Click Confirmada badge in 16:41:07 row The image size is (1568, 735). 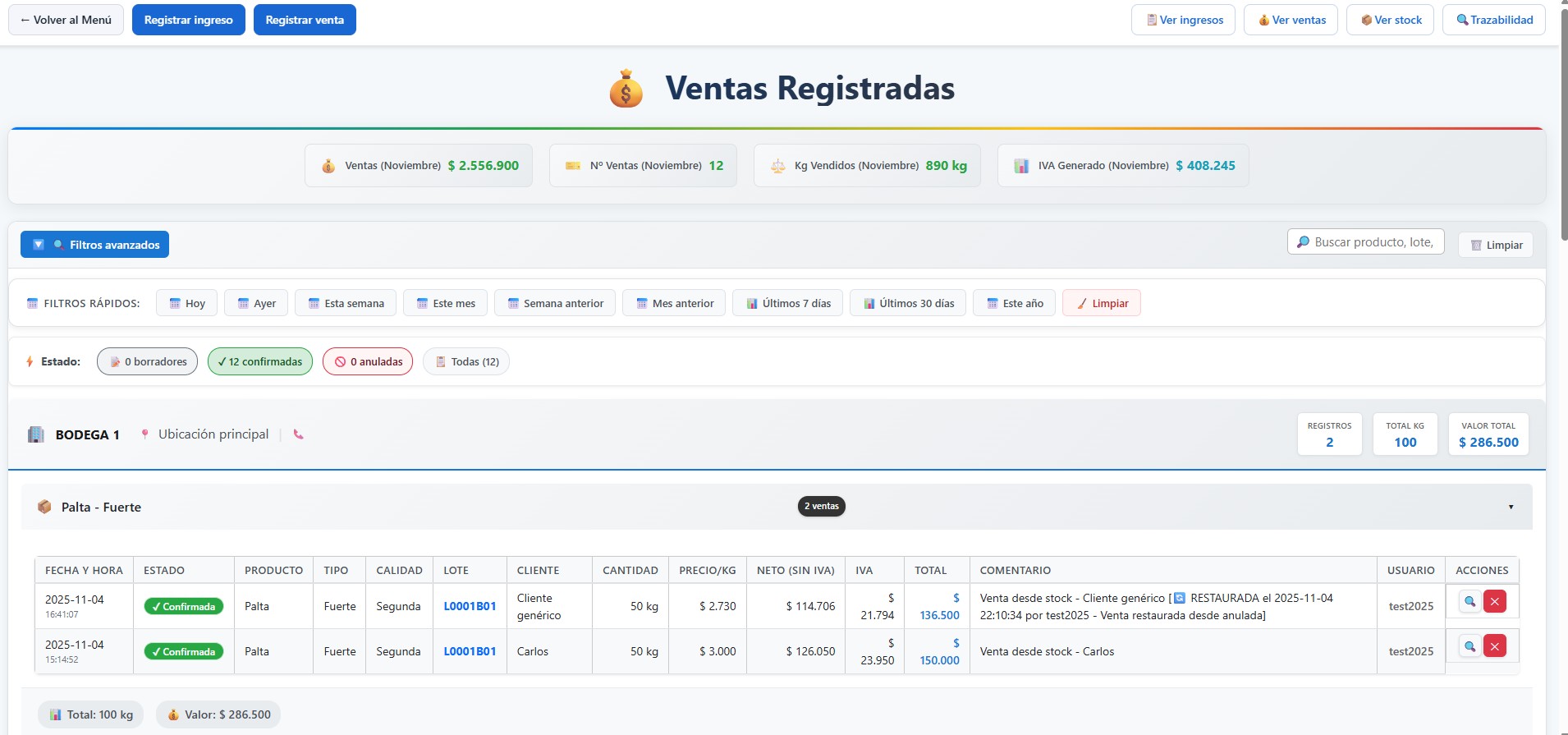pyautogui.click(x=184, y=607)
